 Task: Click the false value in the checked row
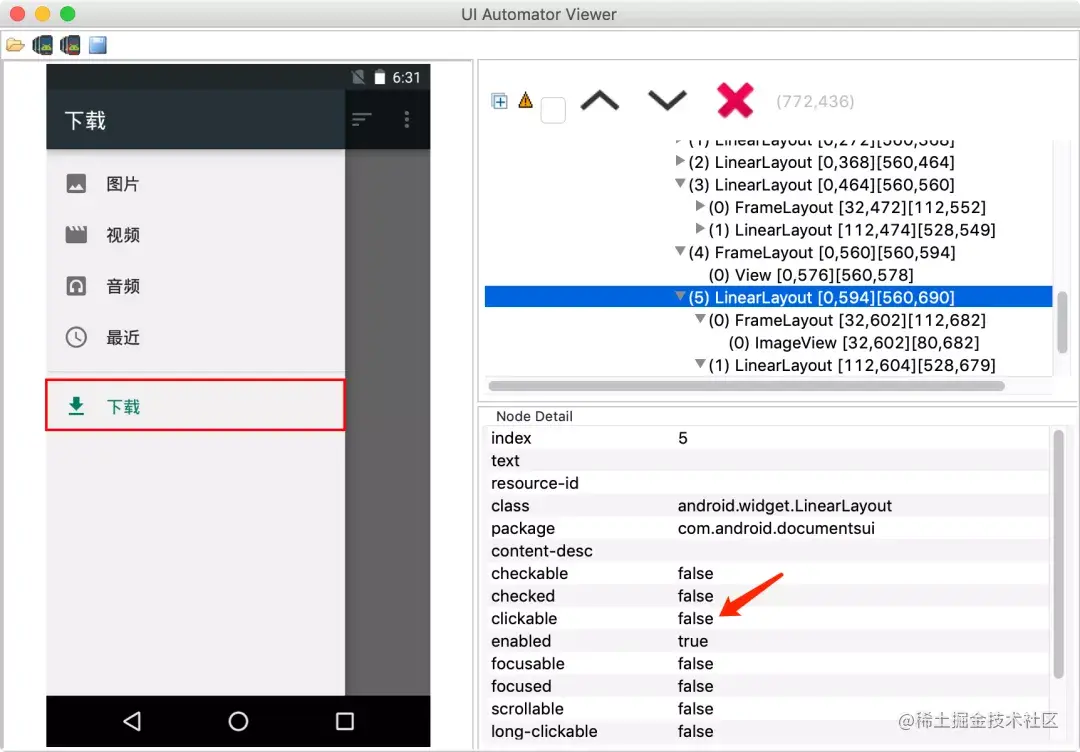point(696,596)
